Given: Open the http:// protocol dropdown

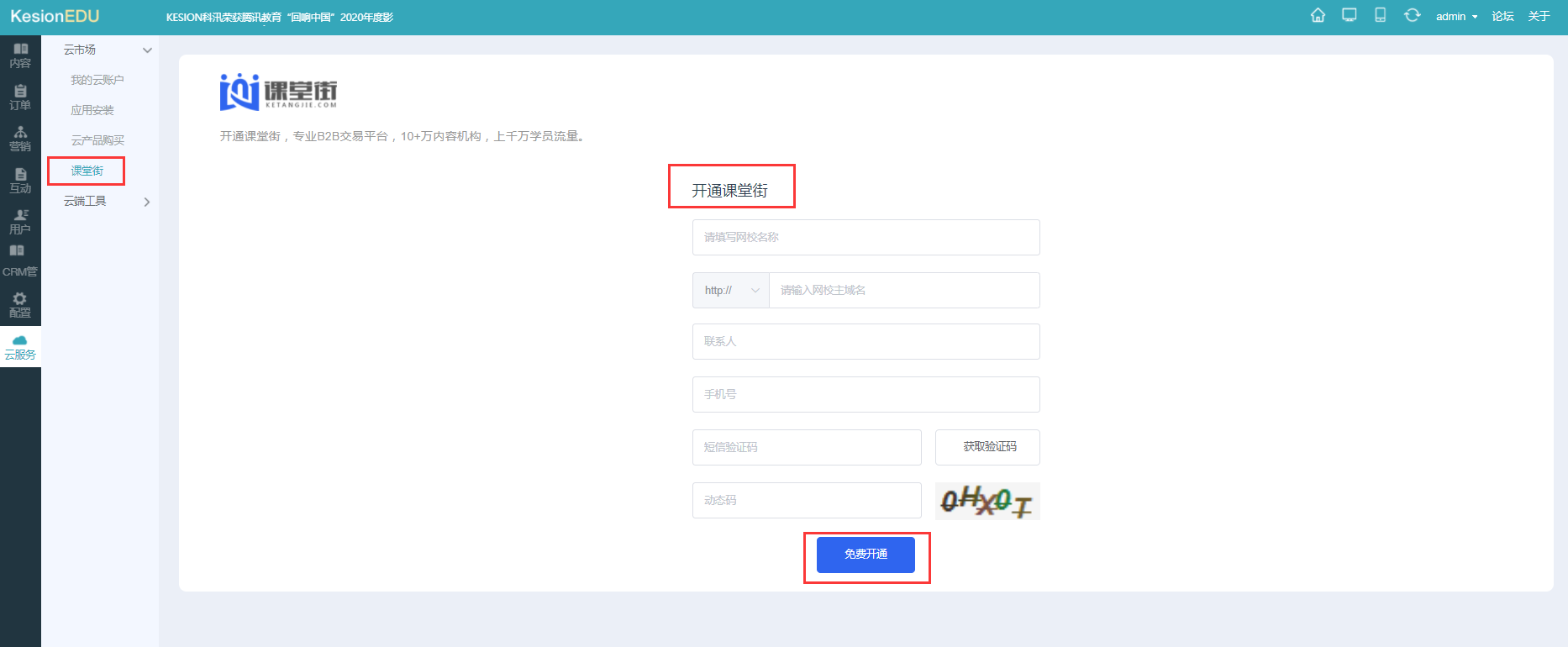Looking at the screenshot, I should click(730, 290).
